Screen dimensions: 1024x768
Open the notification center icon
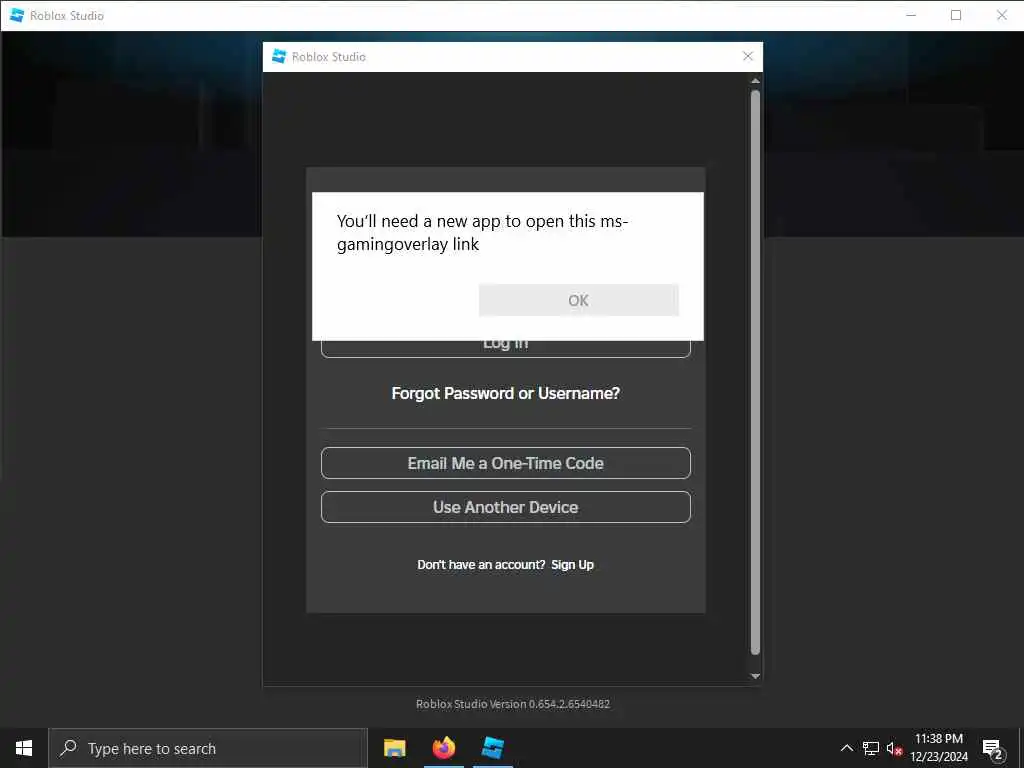click(992, 749)
